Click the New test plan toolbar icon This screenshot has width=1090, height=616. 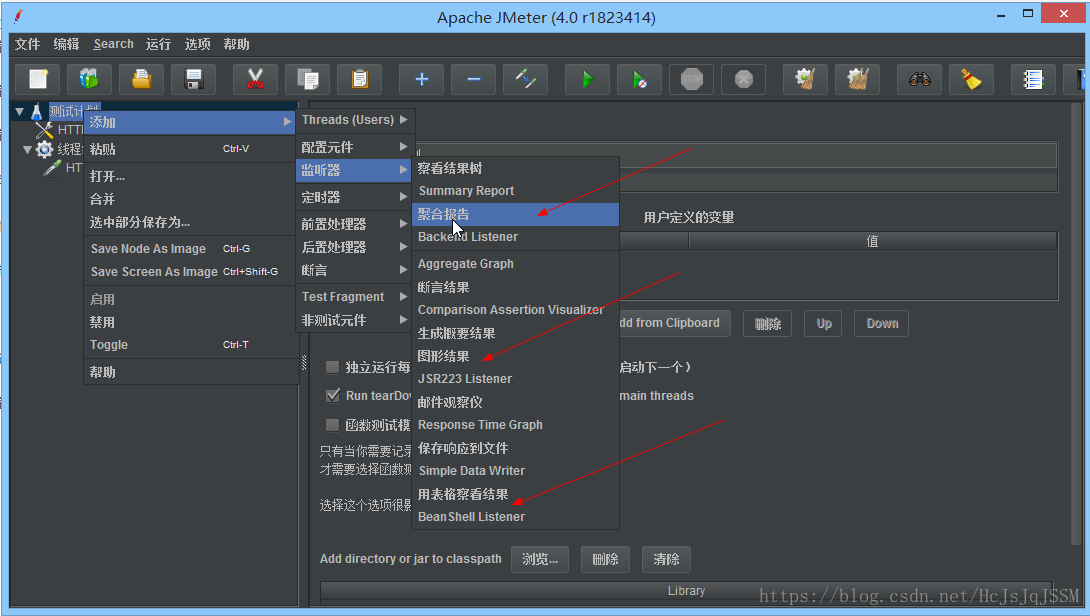point(38,79)
